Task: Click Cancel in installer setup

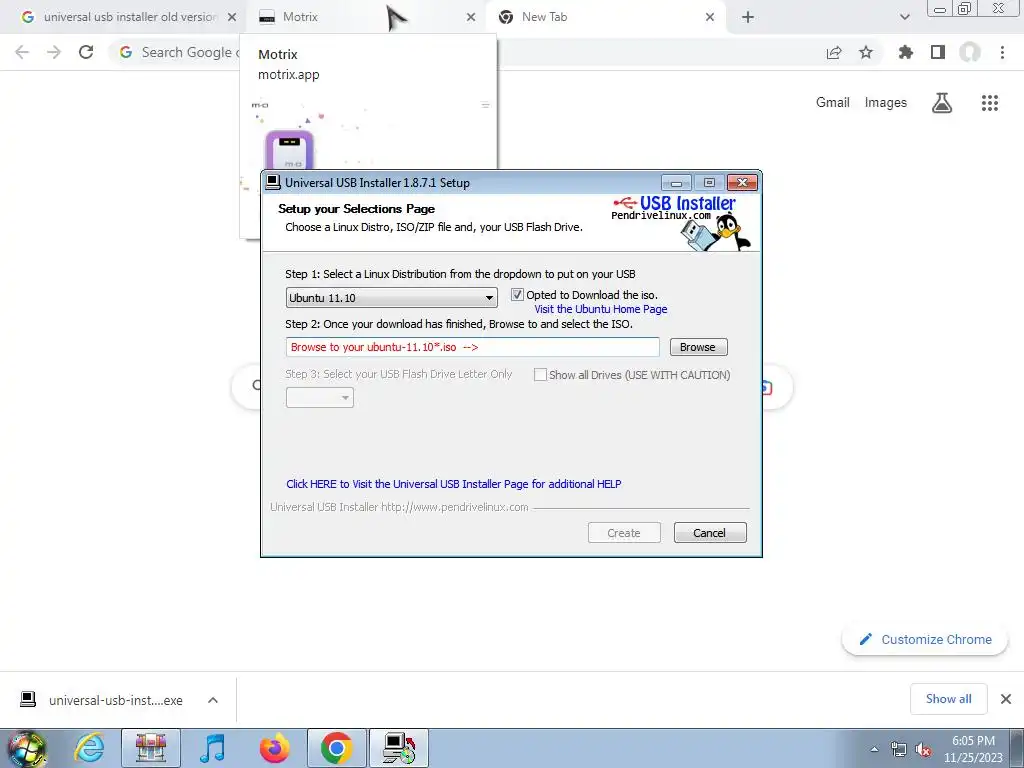Action: (710, 533)
